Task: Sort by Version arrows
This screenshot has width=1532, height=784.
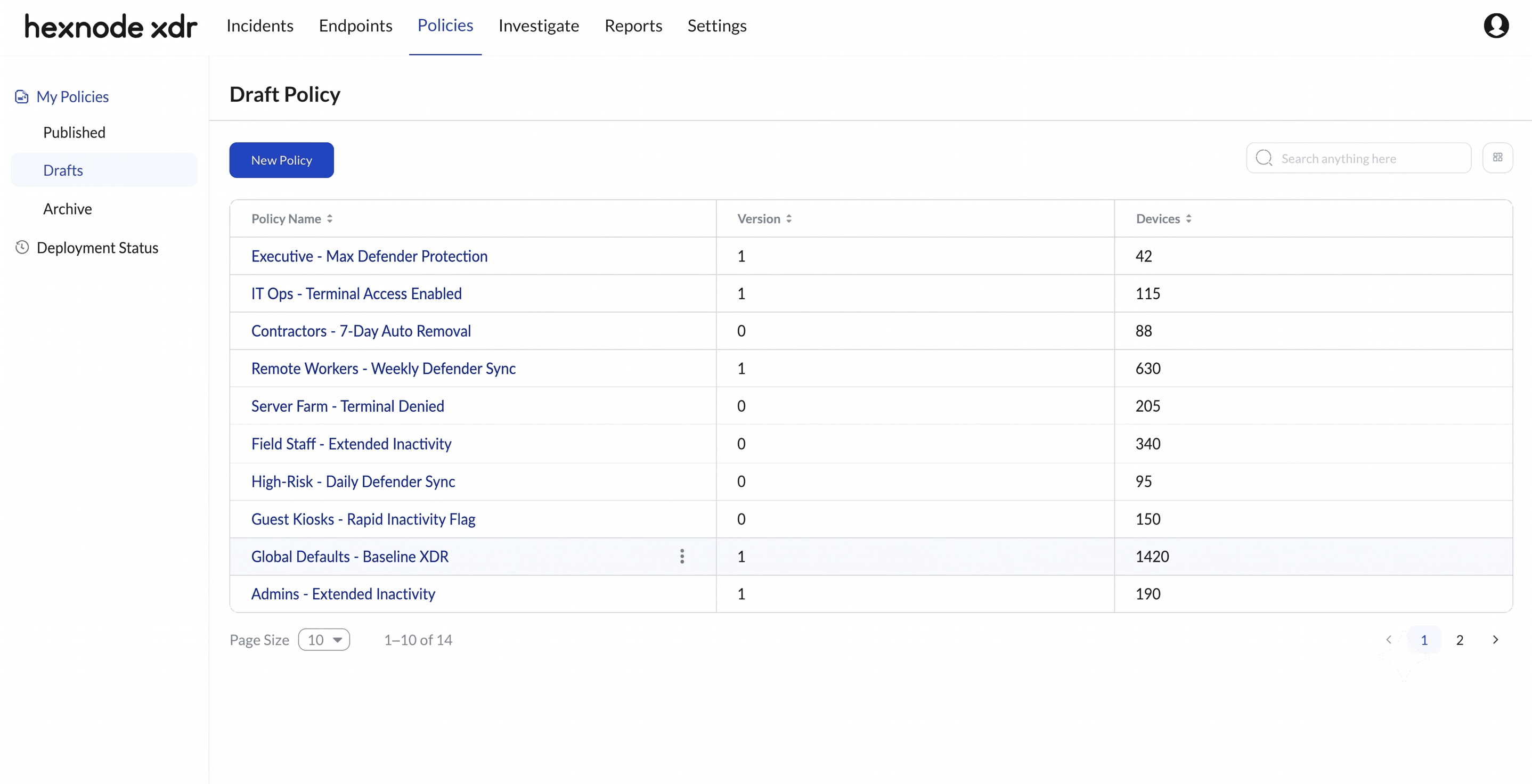Action: tap(788, 219)
